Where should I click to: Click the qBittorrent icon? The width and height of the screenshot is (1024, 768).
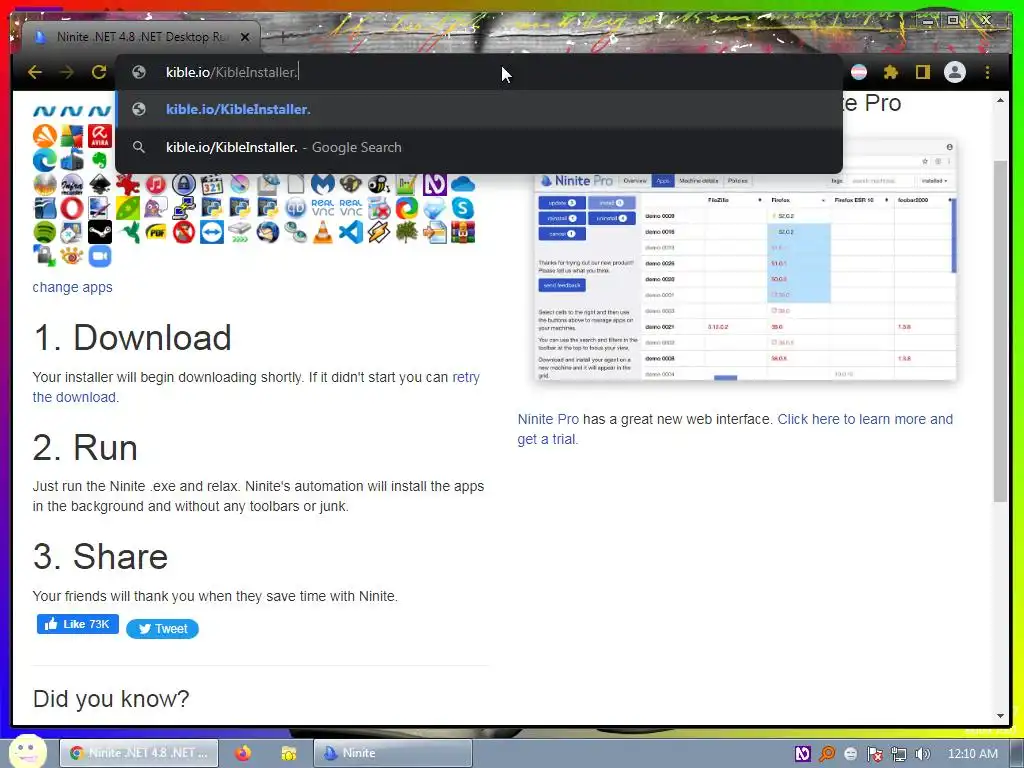point(295,208)
